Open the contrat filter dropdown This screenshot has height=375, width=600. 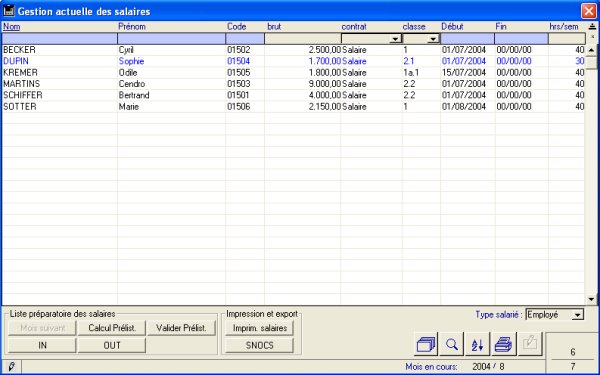[x=395, y=39]
